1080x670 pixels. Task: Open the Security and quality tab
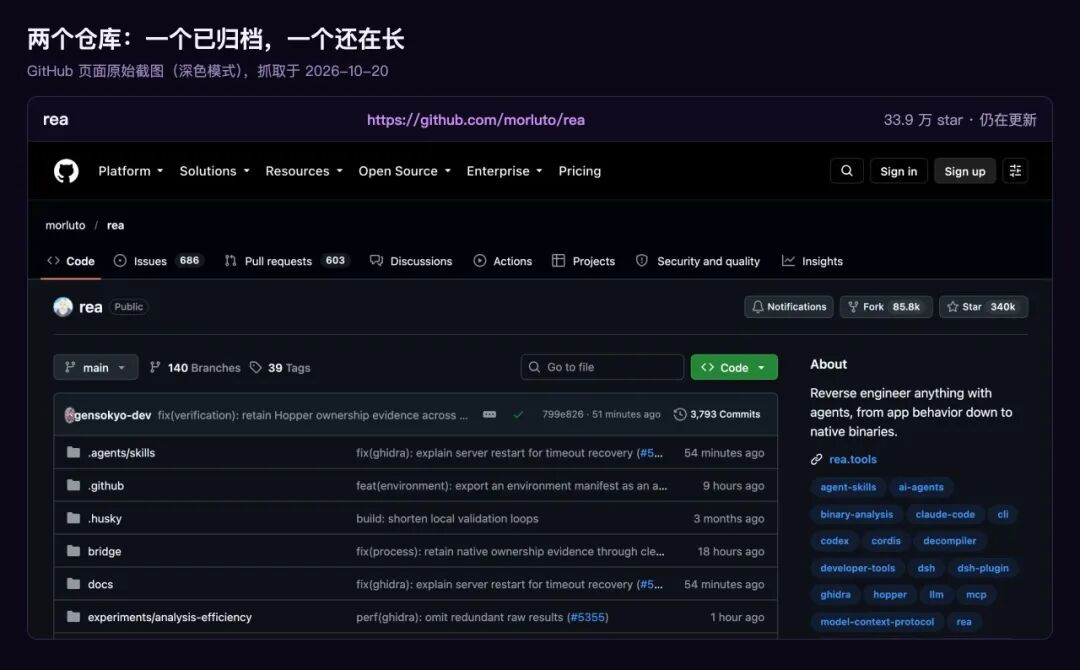[698, 261]
